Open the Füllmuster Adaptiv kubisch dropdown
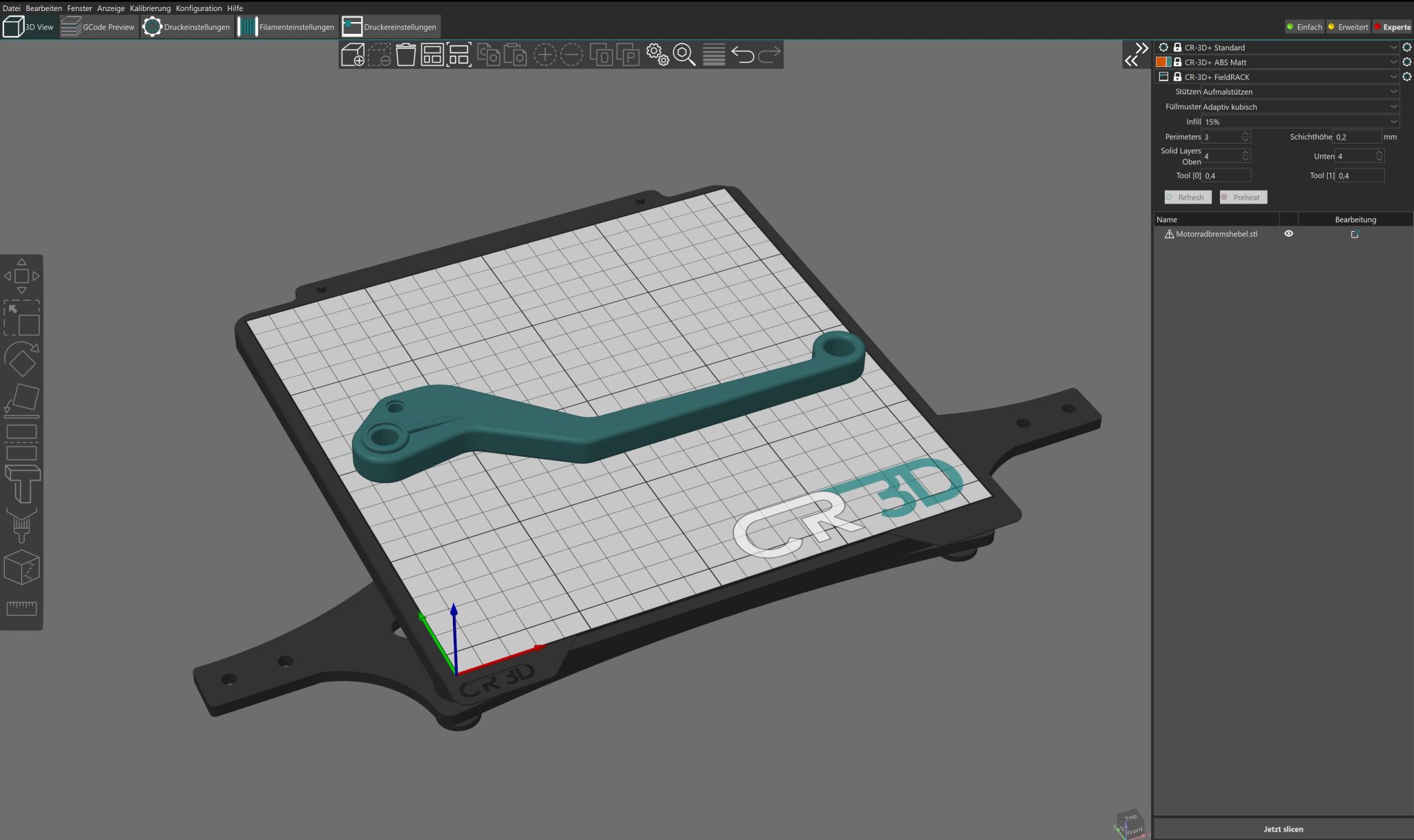The height and width of the screenshot is (840, 1414). click(x=1299, y=107)
